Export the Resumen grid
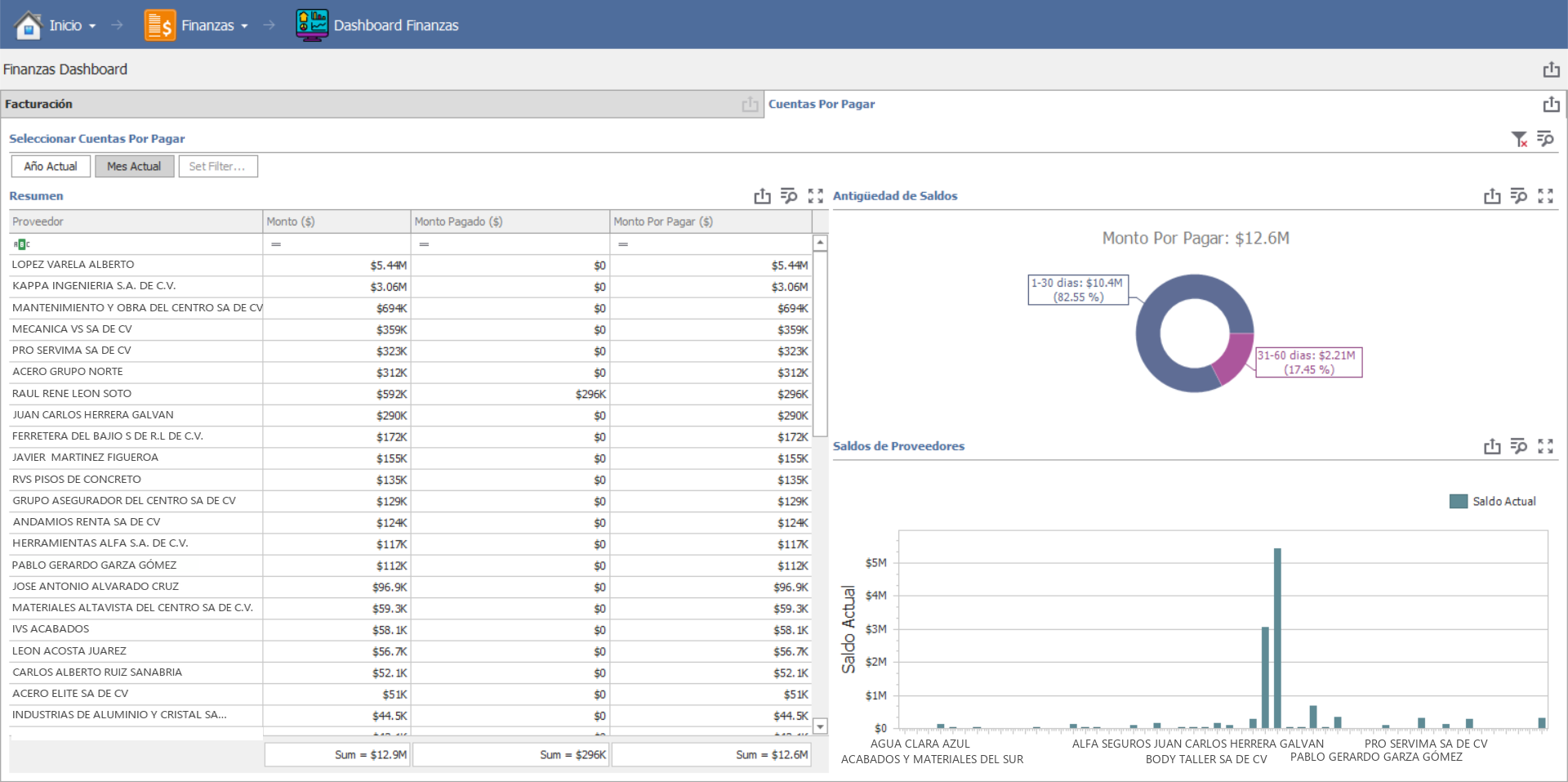The height and width of the screenshot is (782, 1568). click(x=762, y=196)
